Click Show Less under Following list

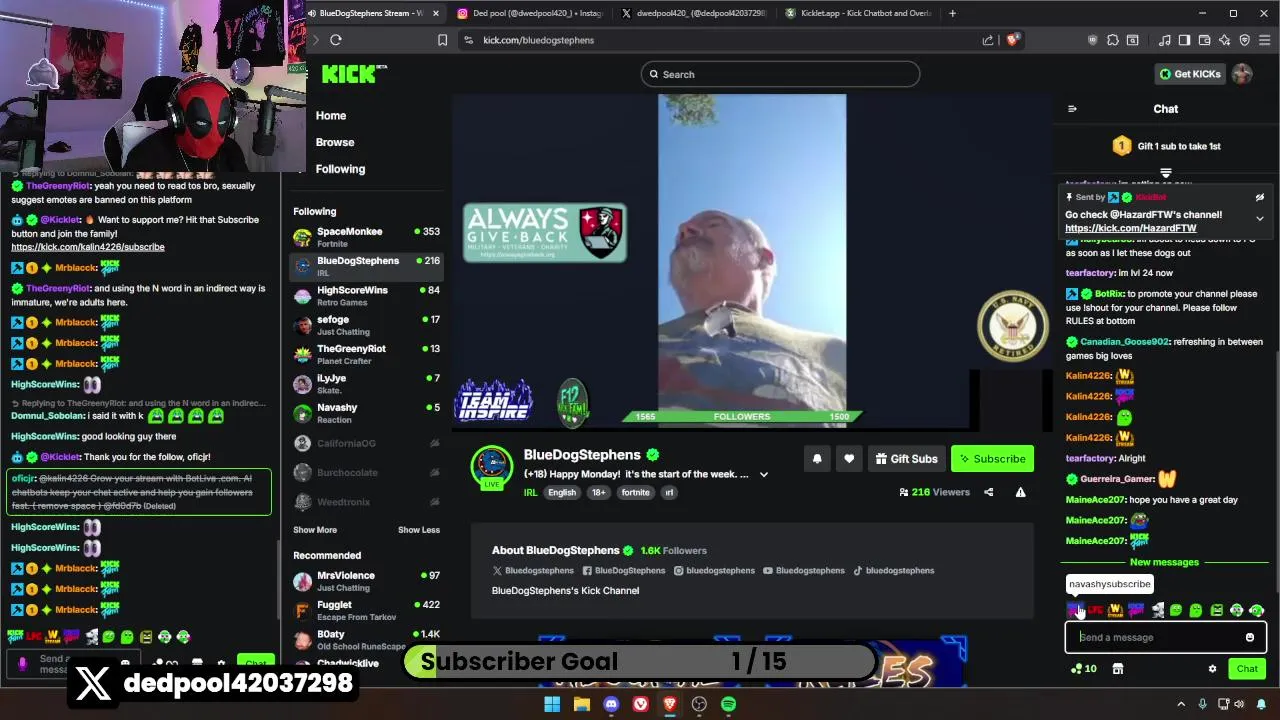pyautogui.click(x=418, y=530)
